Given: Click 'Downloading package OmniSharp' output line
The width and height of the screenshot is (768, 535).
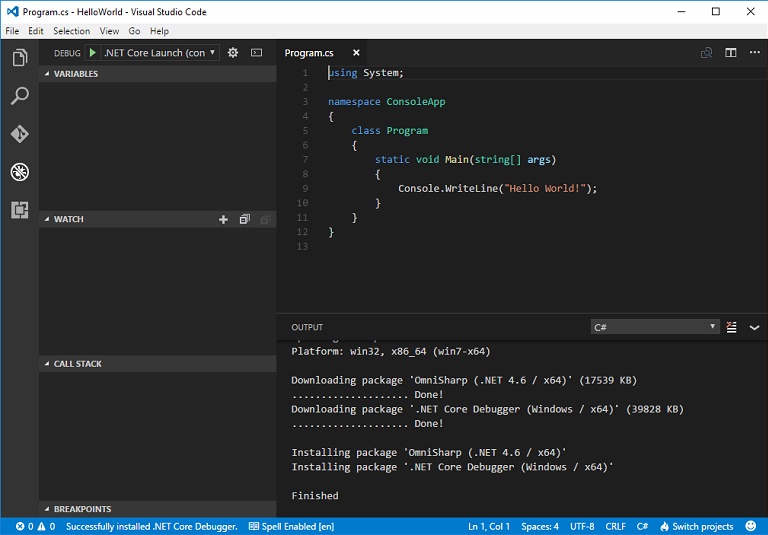Looking at the screenshot, I should coord(464,381).
